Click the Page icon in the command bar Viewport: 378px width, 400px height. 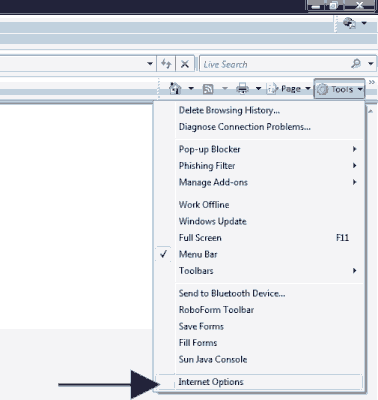tap(272, 89)
